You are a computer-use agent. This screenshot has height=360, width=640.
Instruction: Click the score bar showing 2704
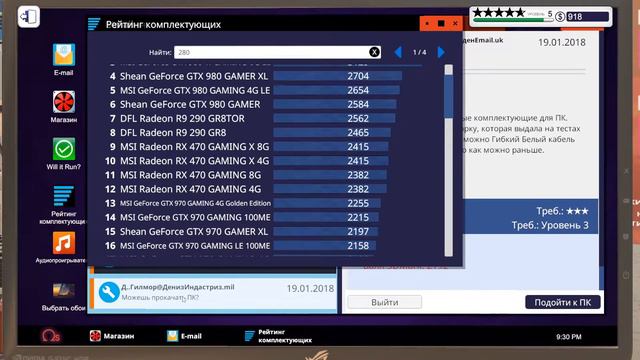(x=338, y=76)
